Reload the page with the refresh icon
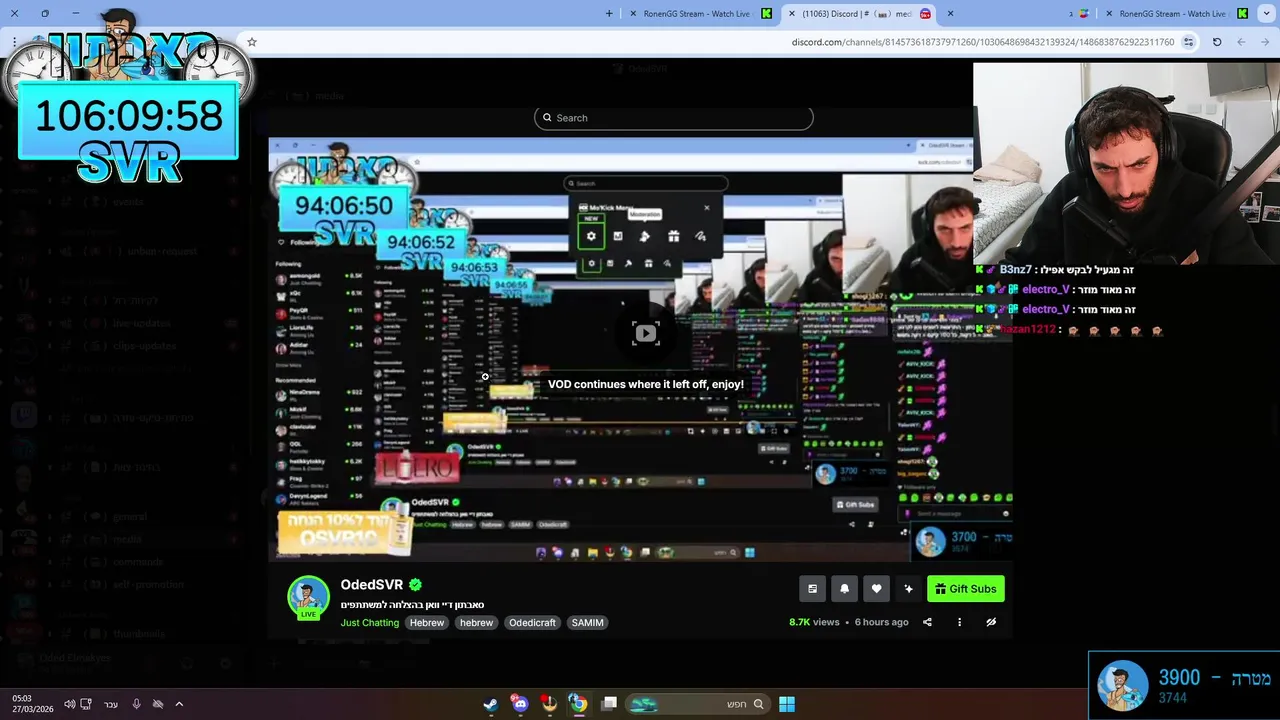The height and width of the screenshot is (720, 1280). 1217,42
